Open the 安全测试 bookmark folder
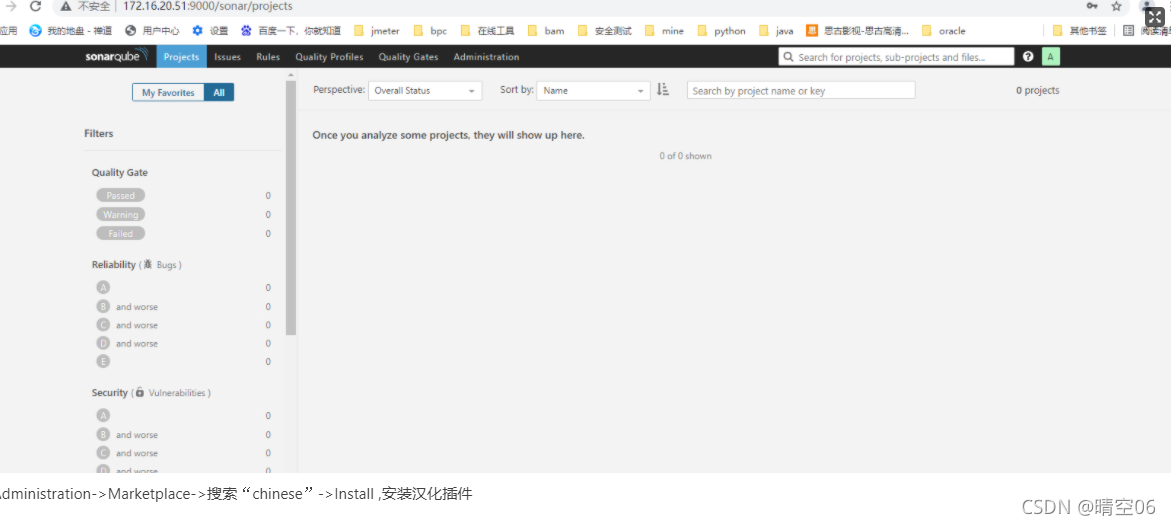1171x525 pixels. pyautogui.click(x=605, y=31)
